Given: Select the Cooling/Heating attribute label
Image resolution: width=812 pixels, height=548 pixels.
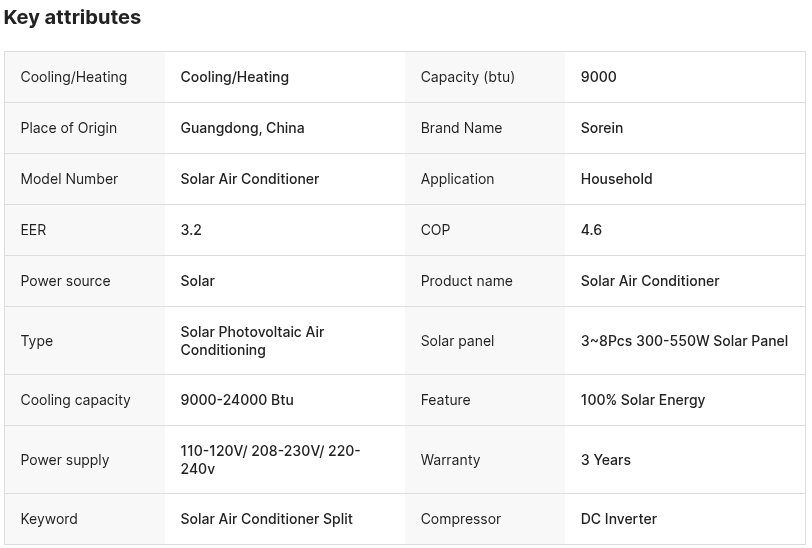Looking at the screenshot, I should [74, 77].
